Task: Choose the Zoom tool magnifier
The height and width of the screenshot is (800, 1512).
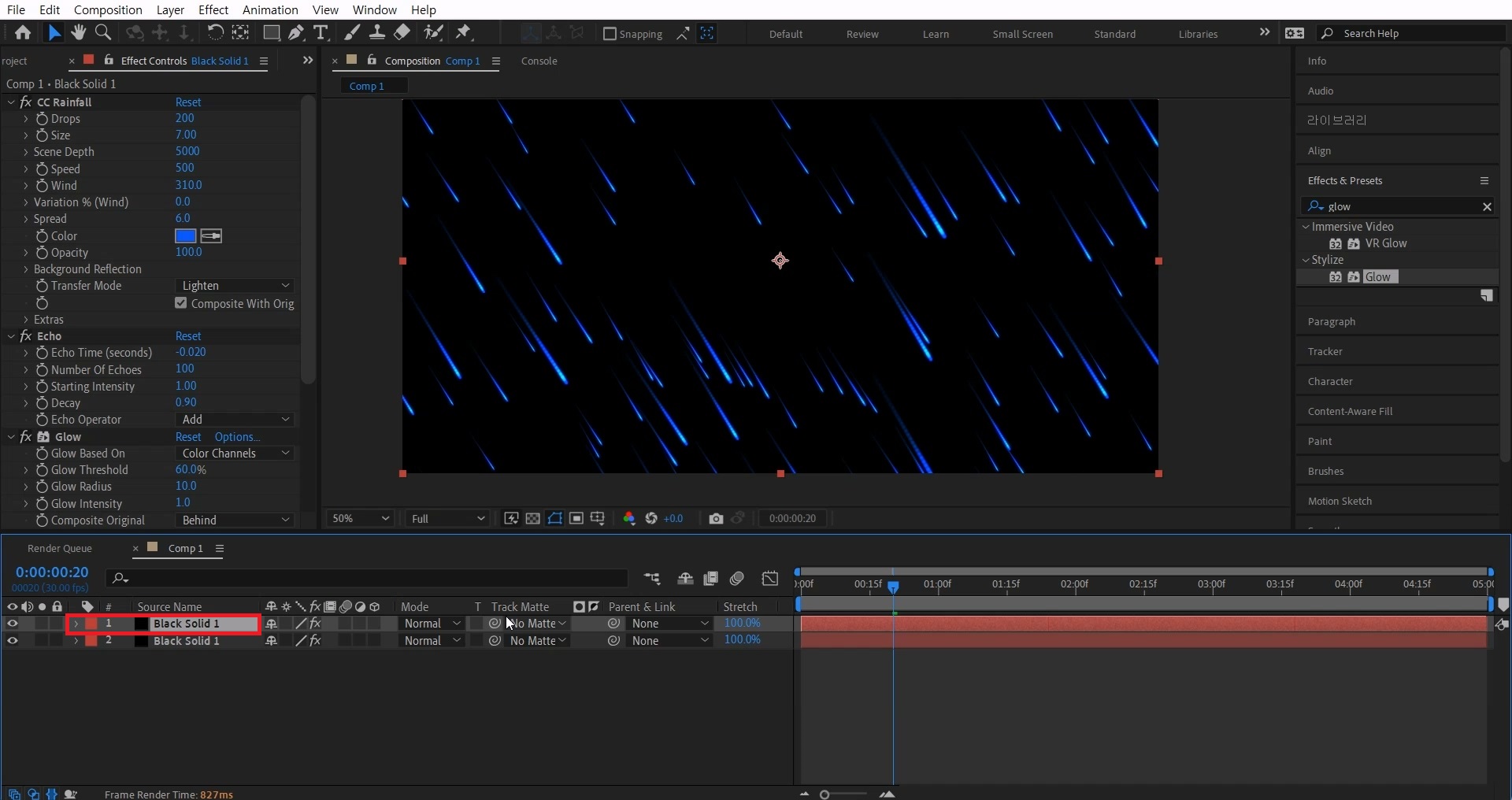Action: coord(103,32)
